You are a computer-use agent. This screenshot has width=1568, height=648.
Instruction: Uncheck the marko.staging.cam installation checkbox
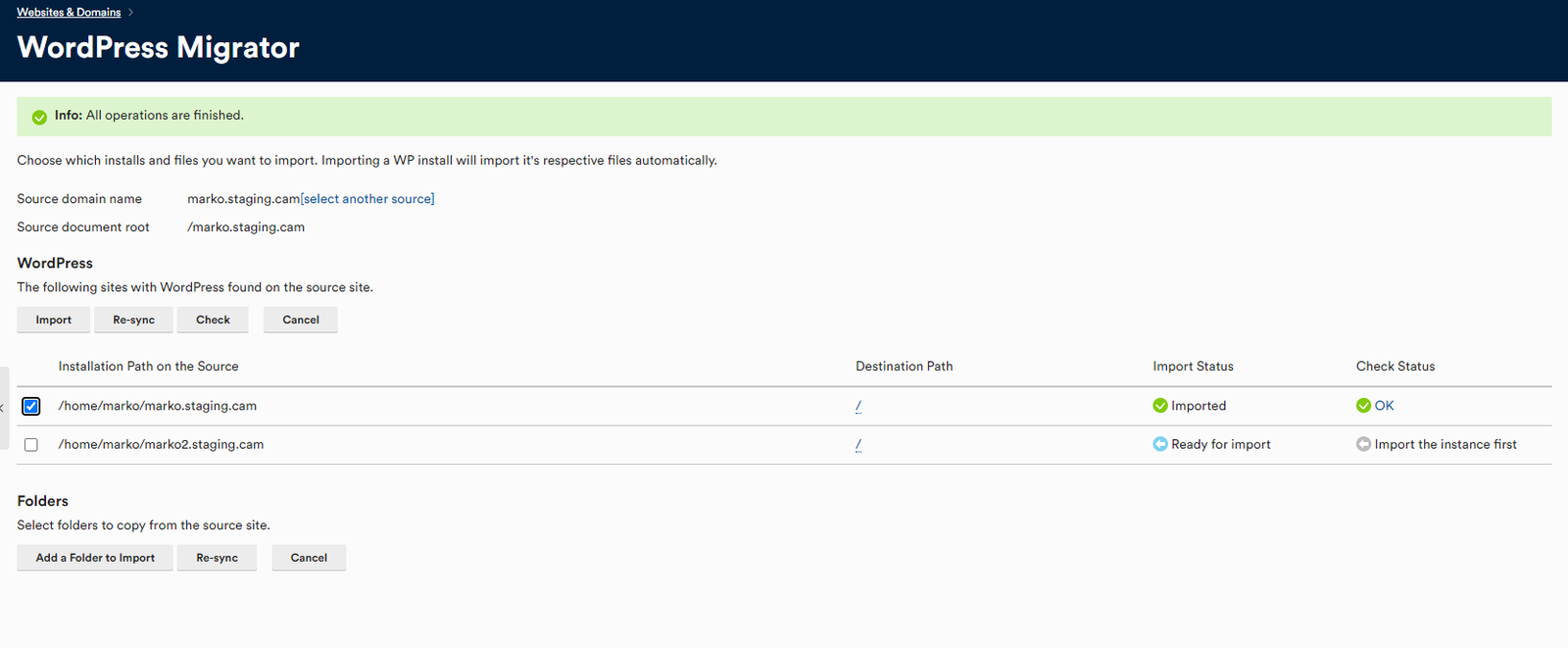[x=31, y=406]
